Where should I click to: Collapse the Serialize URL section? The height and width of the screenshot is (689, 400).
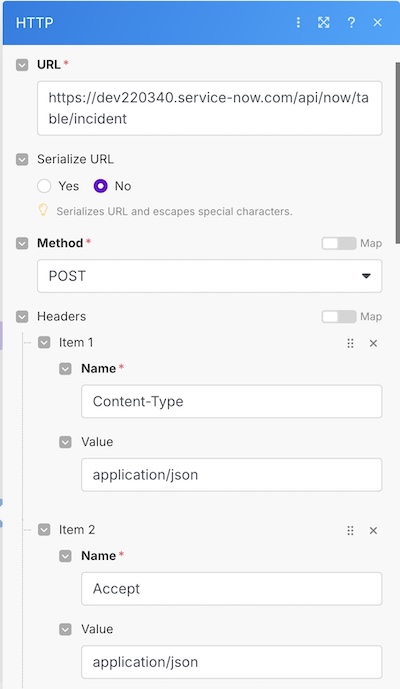coord(22,159)
